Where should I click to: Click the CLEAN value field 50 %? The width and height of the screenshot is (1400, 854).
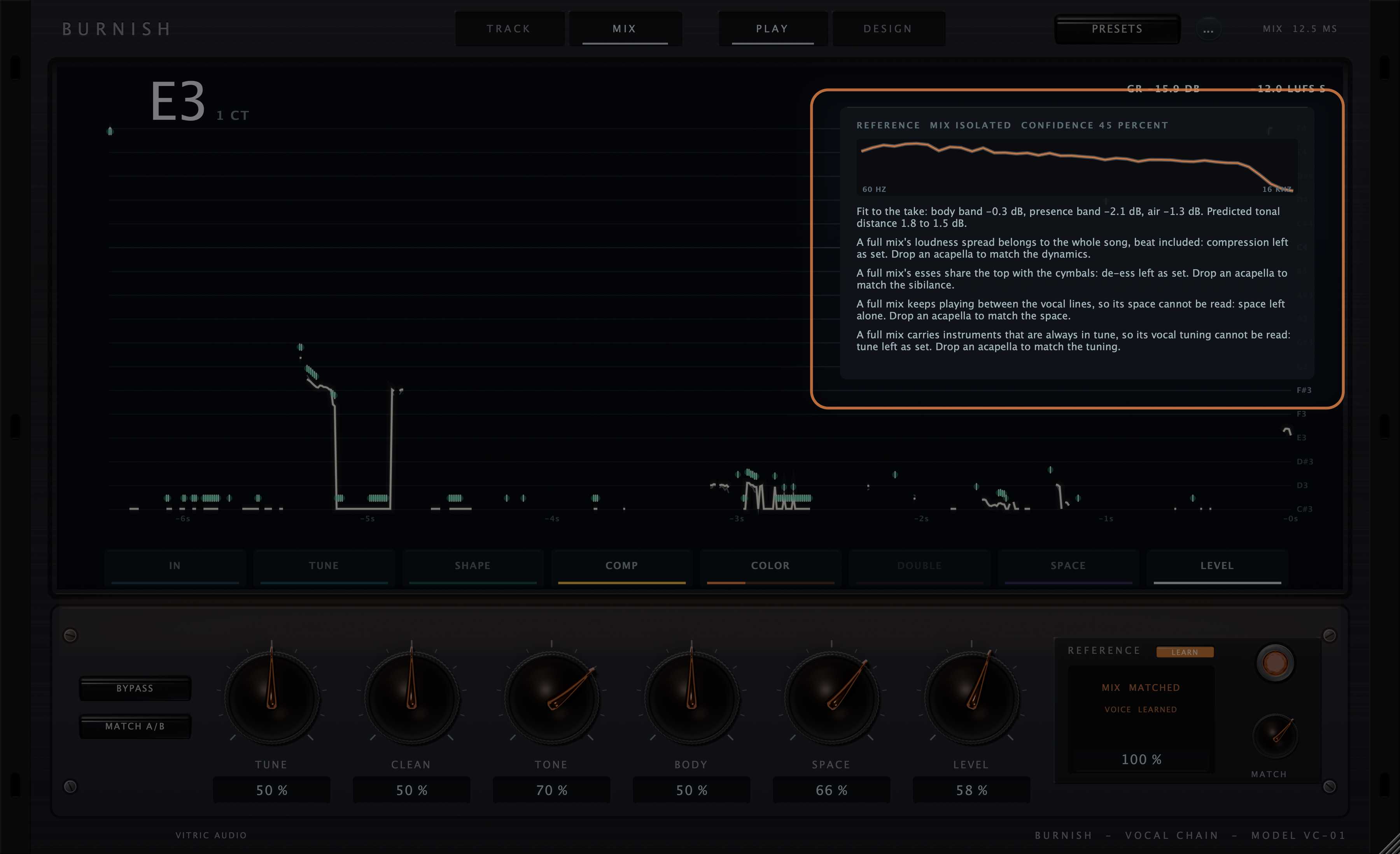[411, 790]
